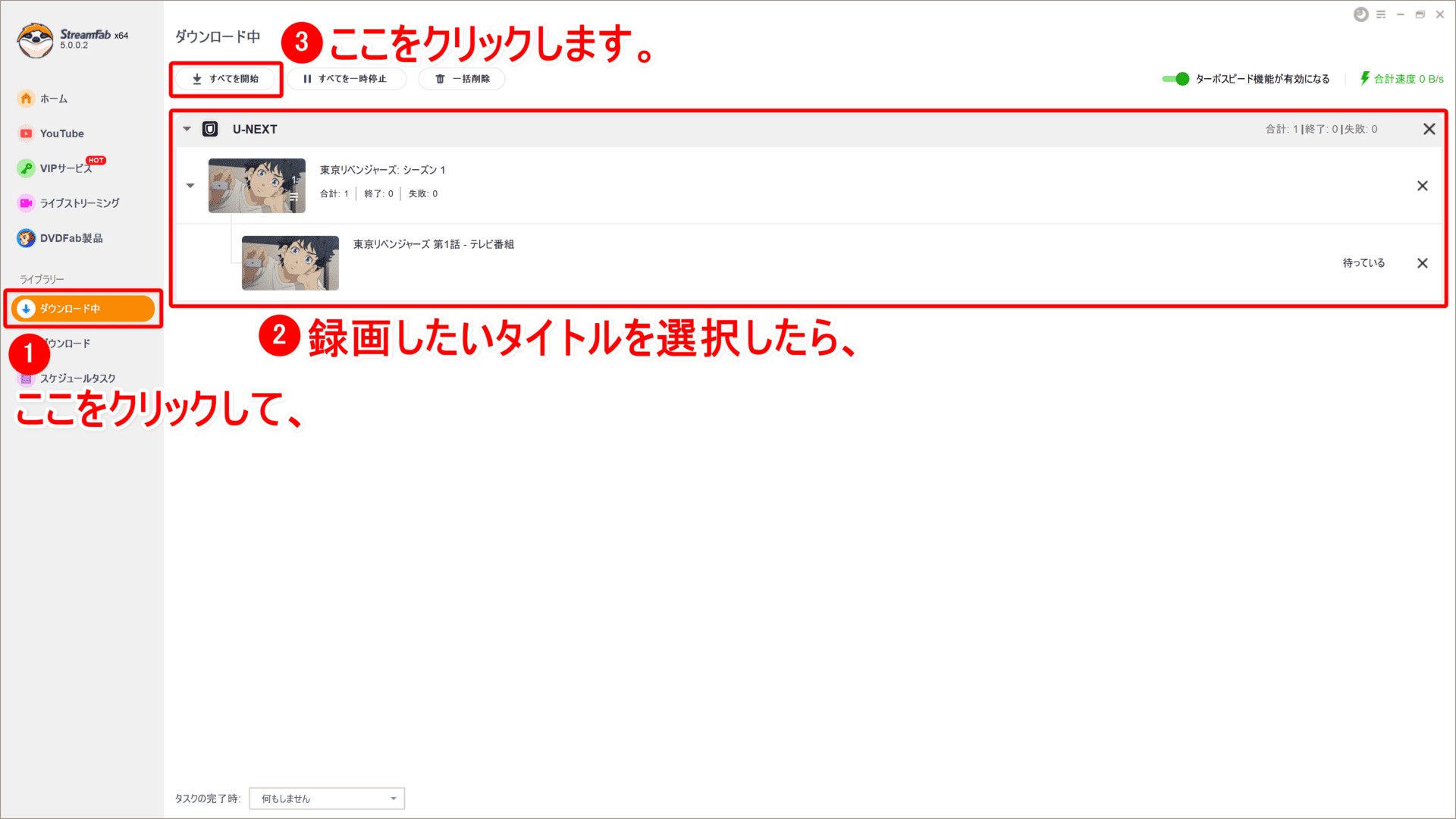
Task: Click the live streaming camera icon
Action: 27,203
